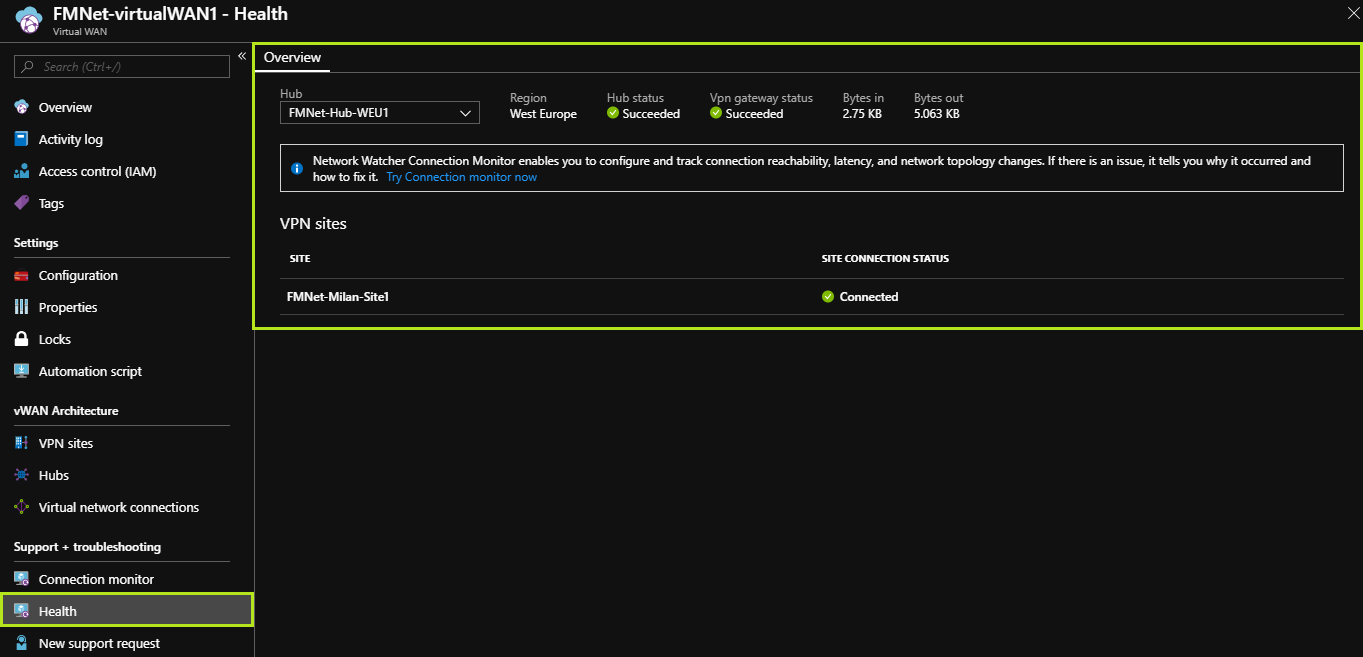Viewport: 1363px width, 657px height.
Task: Select the Health menu item
Action: point(127,611)
